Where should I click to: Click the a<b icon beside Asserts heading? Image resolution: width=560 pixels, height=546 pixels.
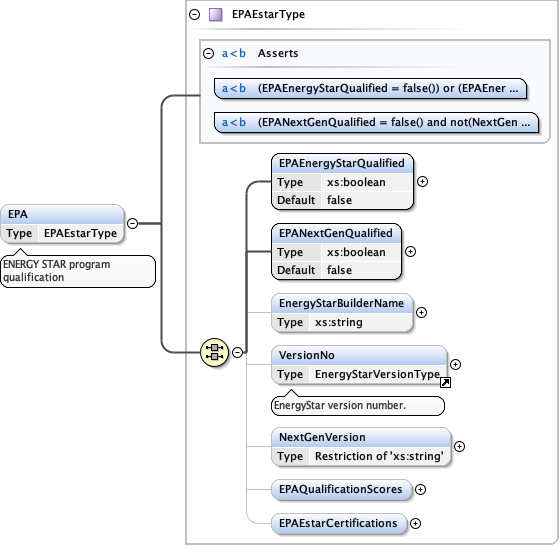point(234,53)
